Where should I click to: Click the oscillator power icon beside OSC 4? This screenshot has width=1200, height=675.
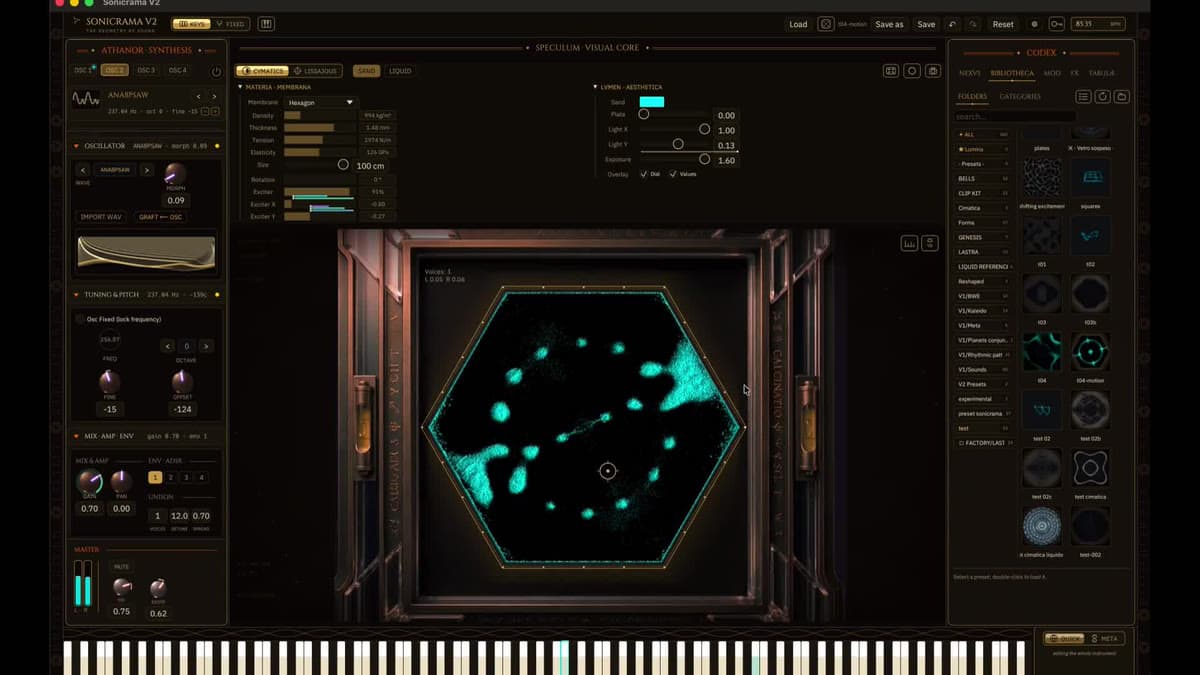click(216, 72)
